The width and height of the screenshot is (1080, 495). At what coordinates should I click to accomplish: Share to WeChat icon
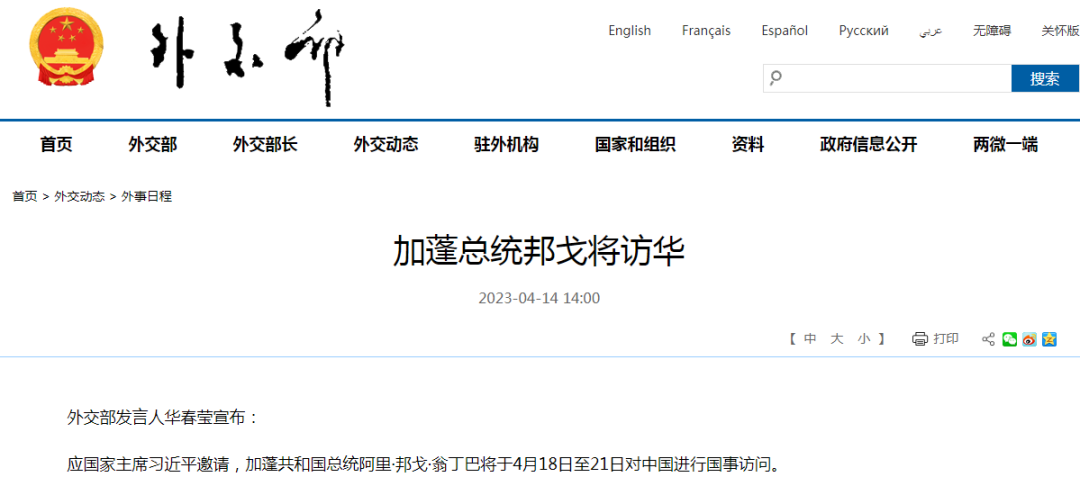coord(1009,339)
